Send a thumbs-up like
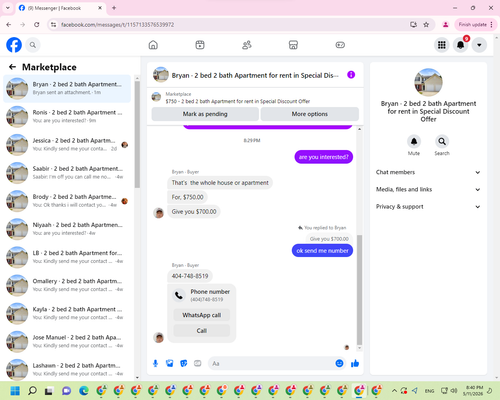Image resolution: width=500 pixels, height=400 pixels. pyautogui.click(x=355, y=363)
